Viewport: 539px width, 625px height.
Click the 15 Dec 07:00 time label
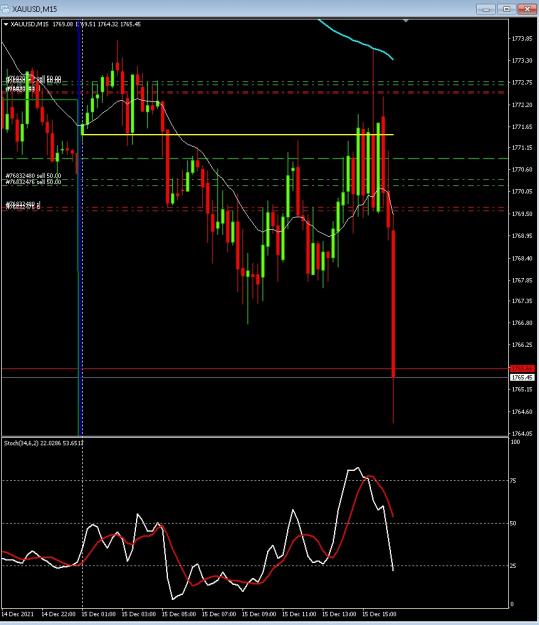(x=219, y=614)
